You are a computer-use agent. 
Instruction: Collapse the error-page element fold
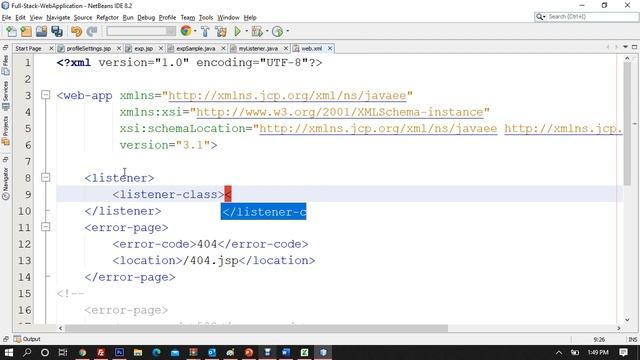click(x=46, y=227)
